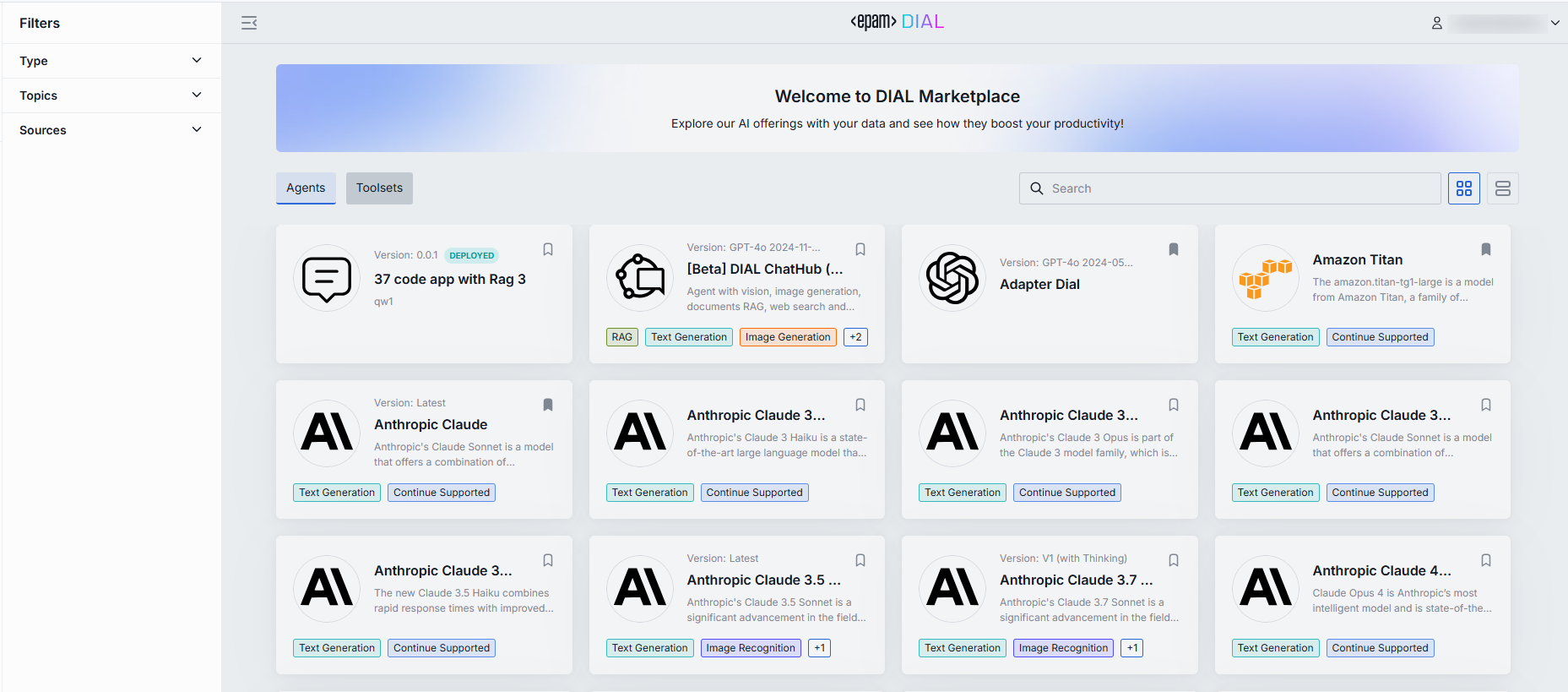Switch to list view layout
The image size is (1568, 692).
(x=1502, y=188)
